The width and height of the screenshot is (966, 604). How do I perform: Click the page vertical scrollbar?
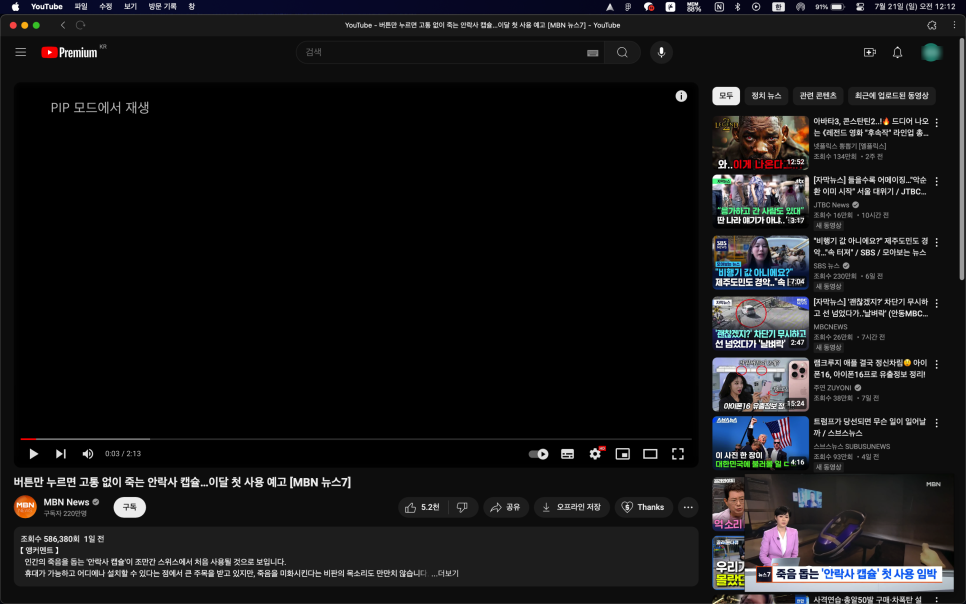pos(962,160)
